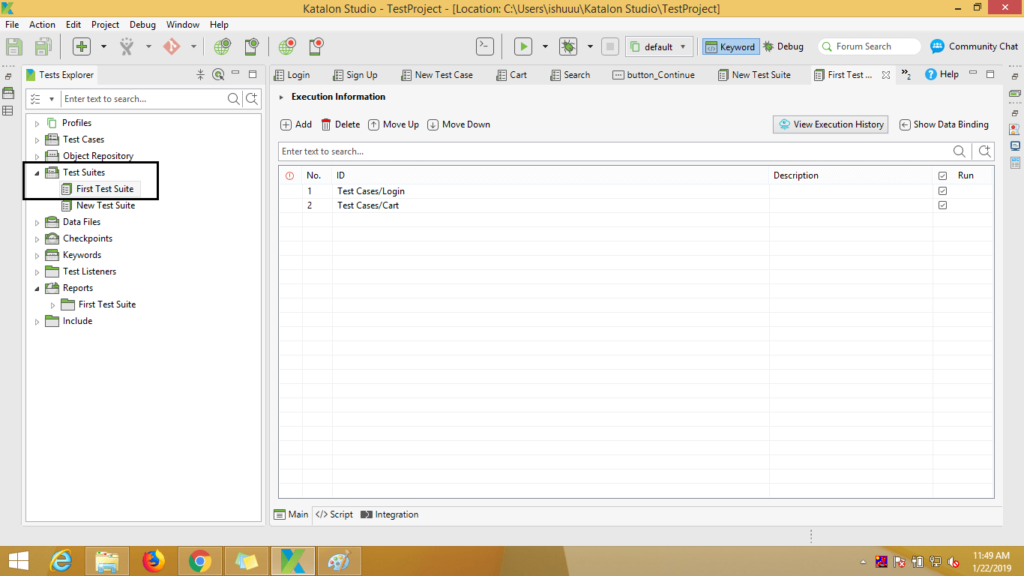The height and width of the screenshot is (576, 1024).
Task: Open Katalon Studio taskbar icon
Action: tap(293, 561)
